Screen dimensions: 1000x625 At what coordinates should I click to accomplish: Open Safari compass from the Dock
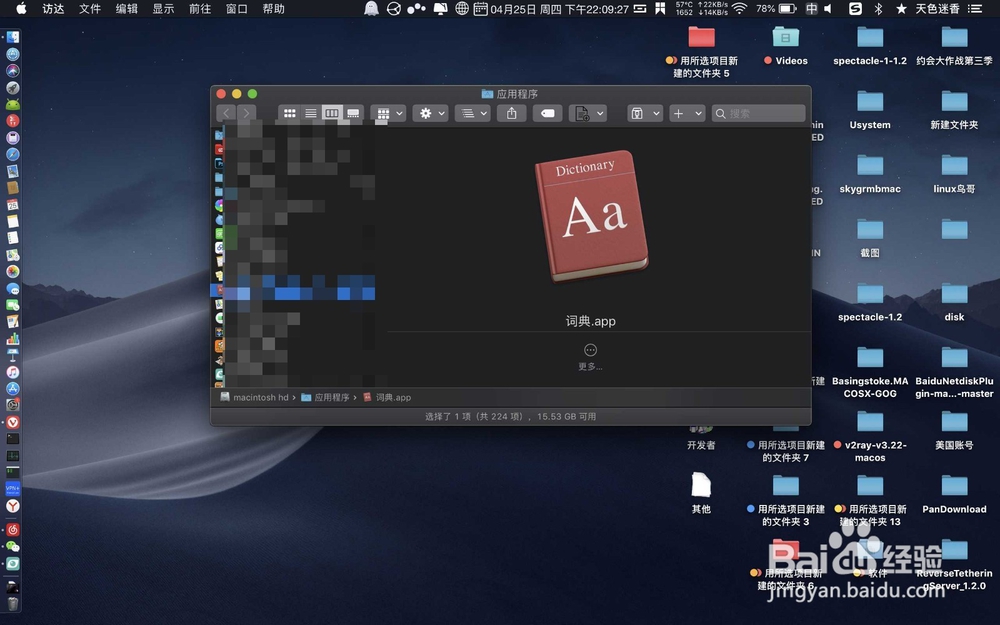coord(13,154)
